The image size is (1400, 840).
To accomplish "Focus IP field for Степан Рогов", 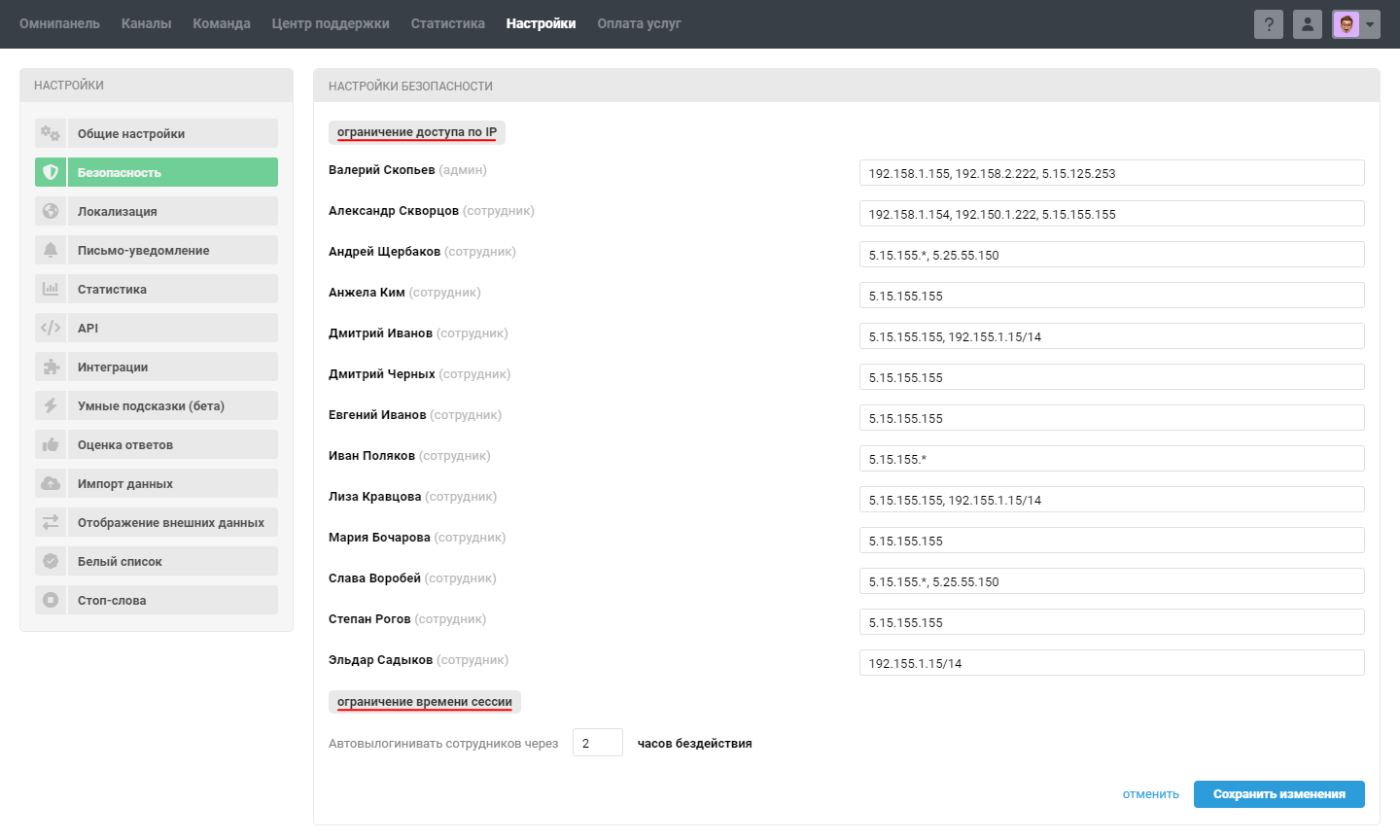I will [1112, 622].
